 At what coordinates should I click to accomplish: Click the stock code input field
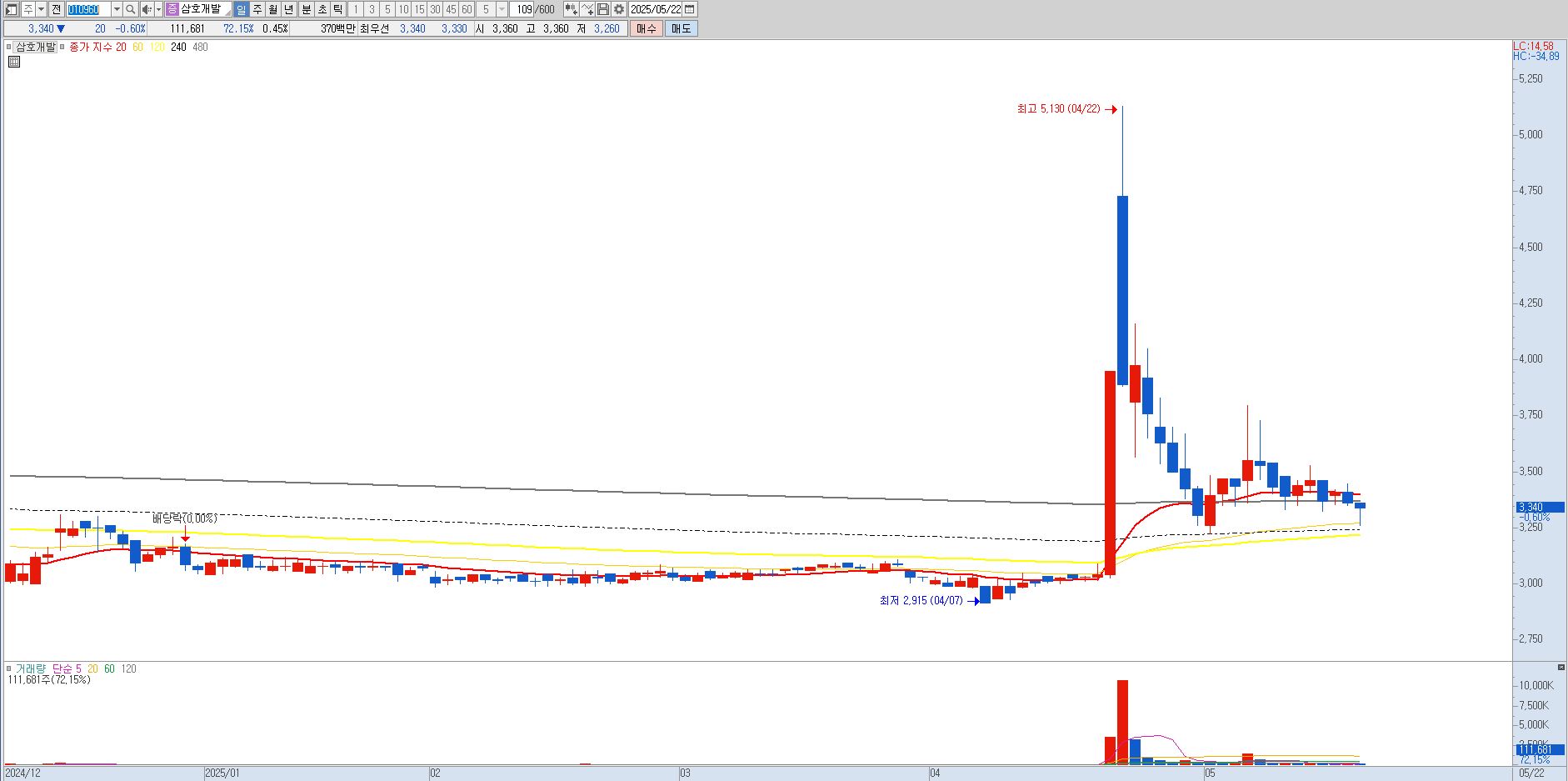point(88,9)
